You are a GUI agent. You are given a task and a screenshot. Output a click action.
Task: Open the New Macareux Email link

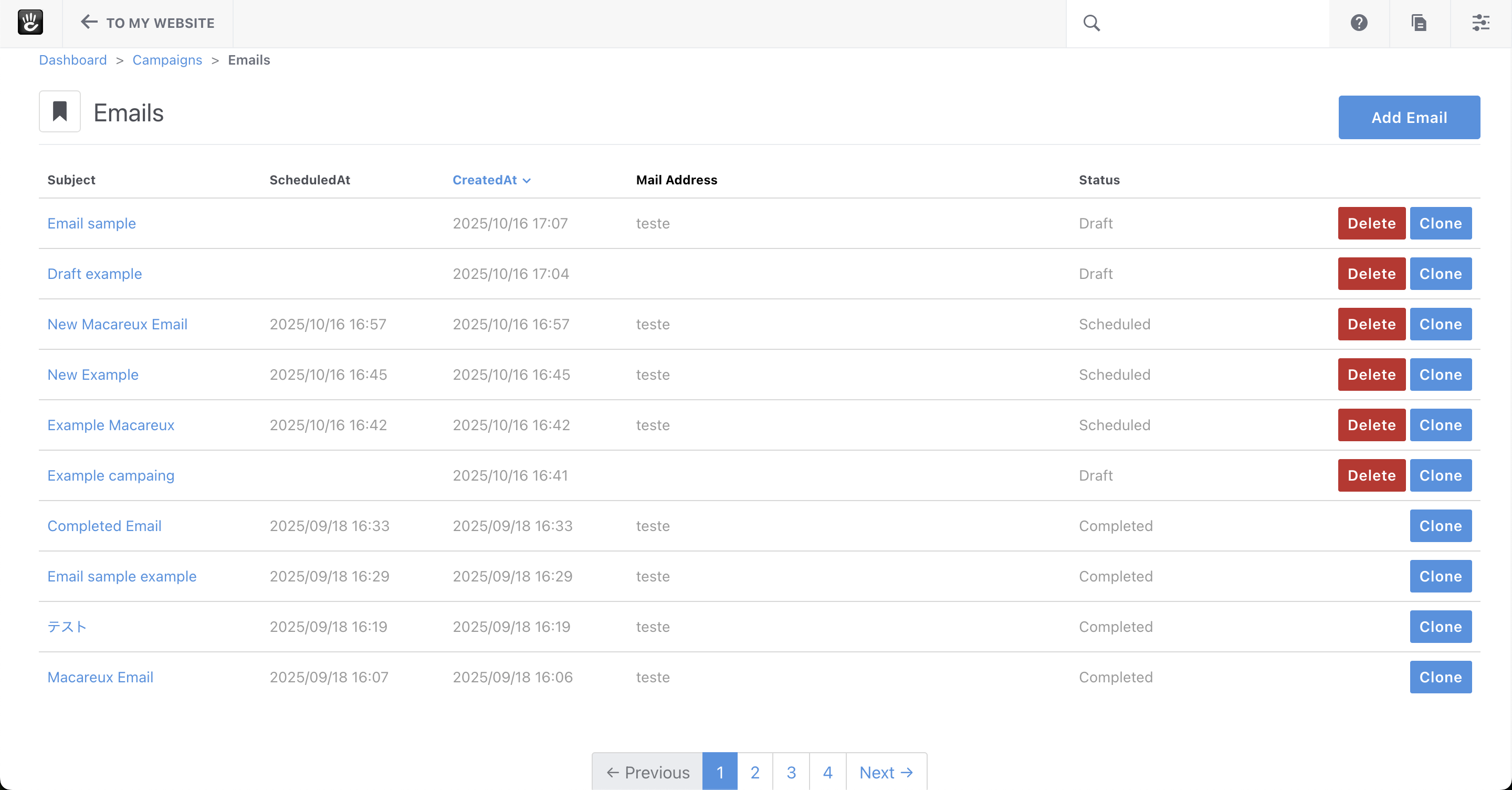click(x=118, y=324)
